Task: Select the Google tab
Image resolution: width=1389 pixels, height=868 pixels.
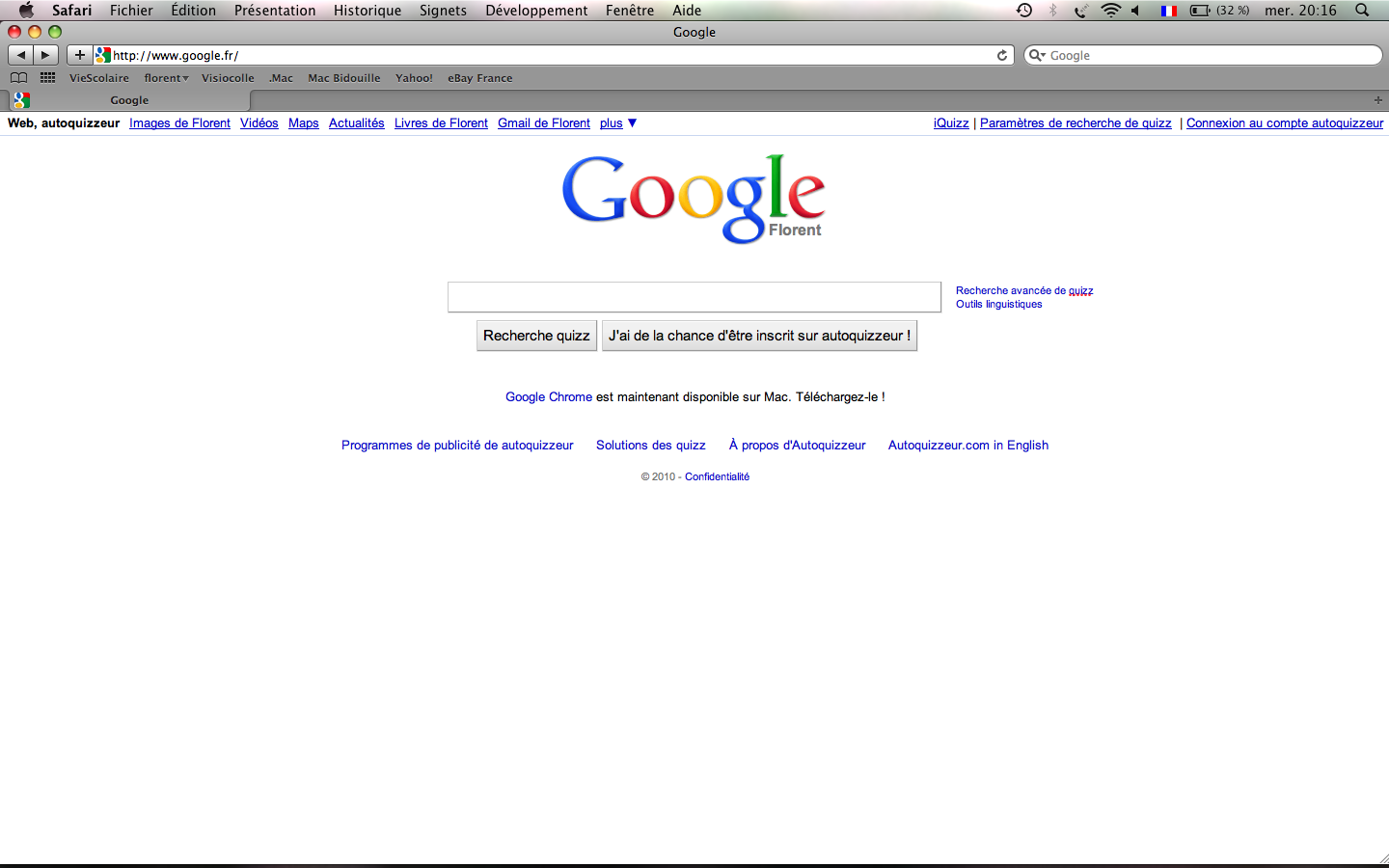Action: coord(129,100)
